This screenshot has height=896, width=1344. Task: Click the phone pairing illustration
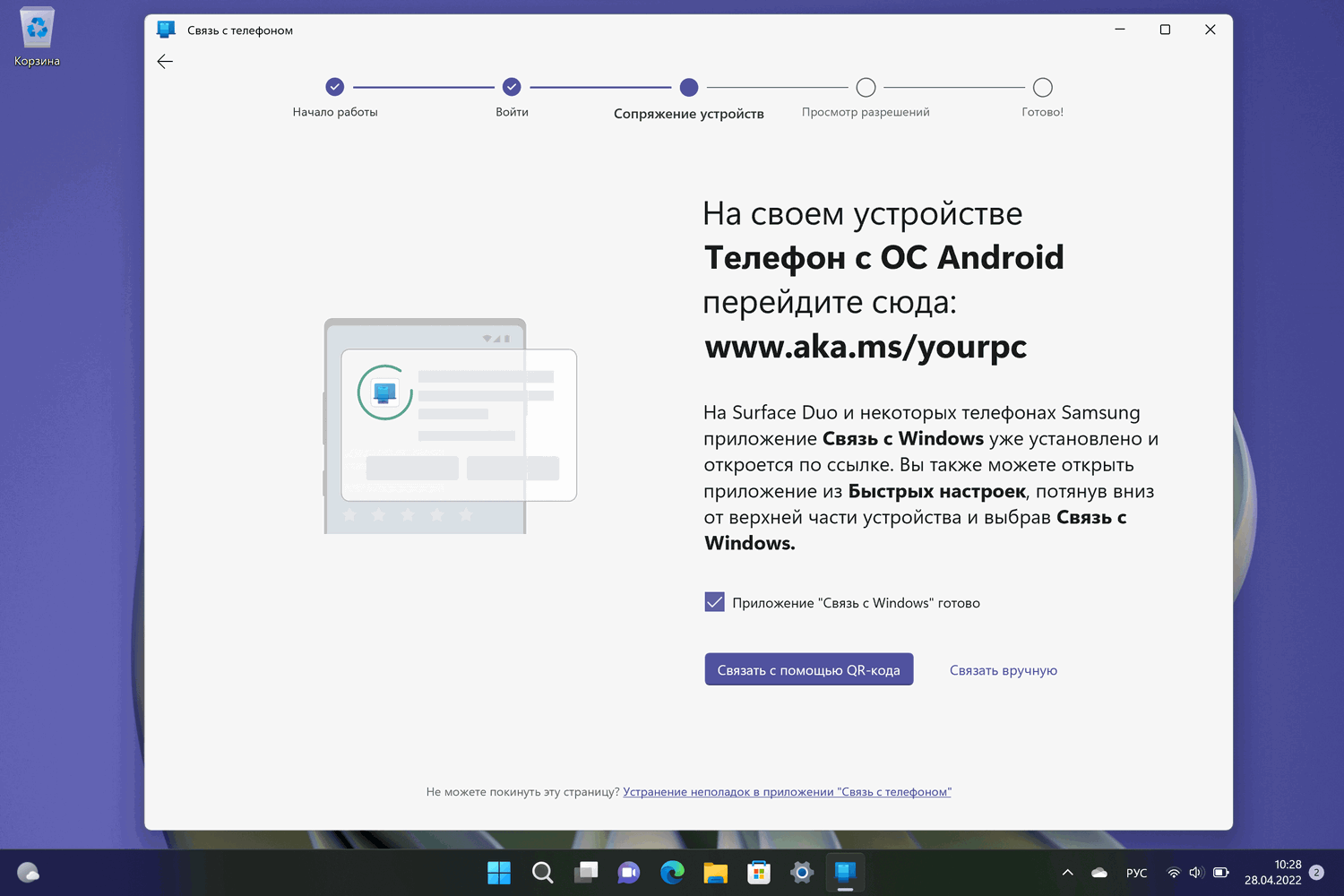(450, 426)
